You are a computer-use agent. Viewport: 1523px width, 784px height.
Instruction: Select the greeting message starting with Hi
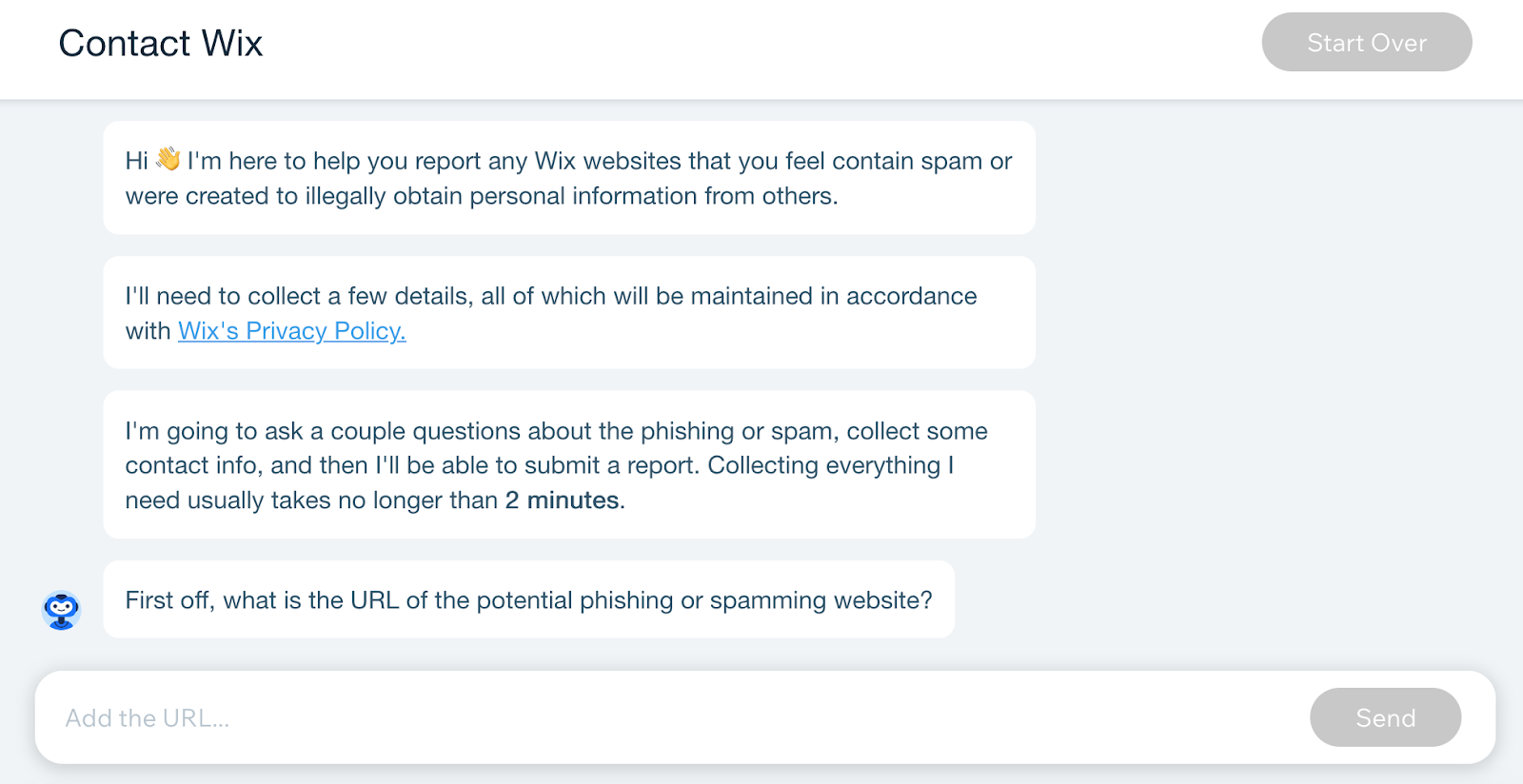(x=568, y=178)
